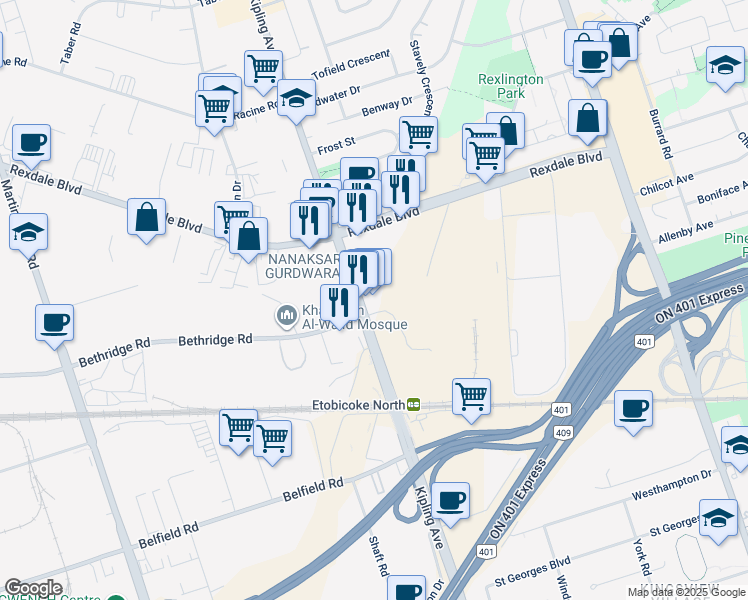The image size is (748, 600).
Task: Open the shopping bag marker on Rexdale Blvd west
Action: pos(146,218)
